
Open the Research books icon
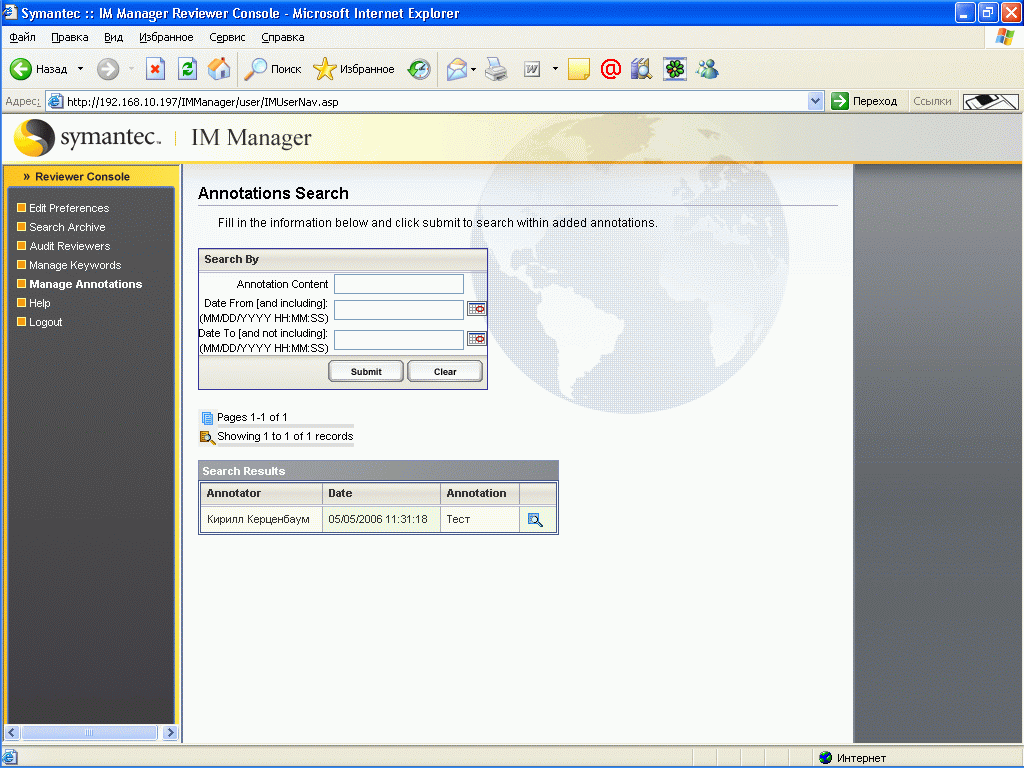pyautogui.click(x=642, y=69)
